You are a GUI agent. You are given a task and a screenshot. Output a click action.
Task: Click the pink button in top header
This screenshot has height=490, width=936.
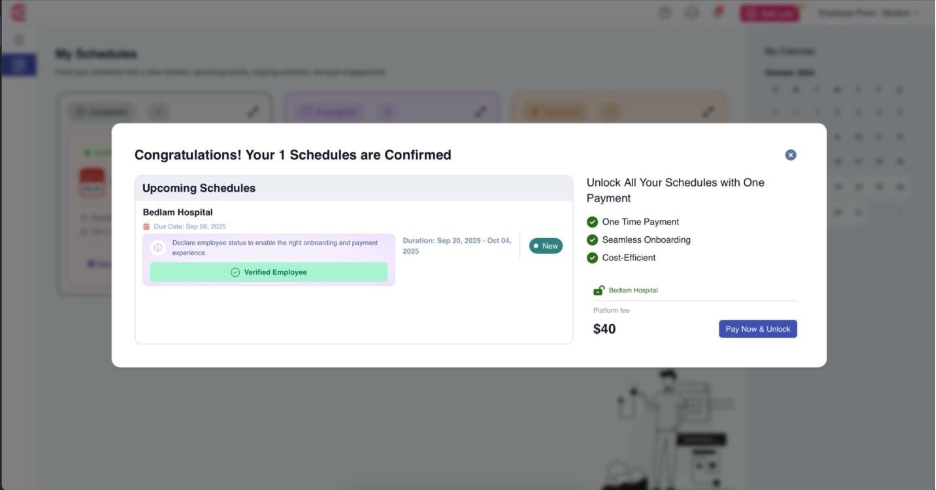(769, 13)
